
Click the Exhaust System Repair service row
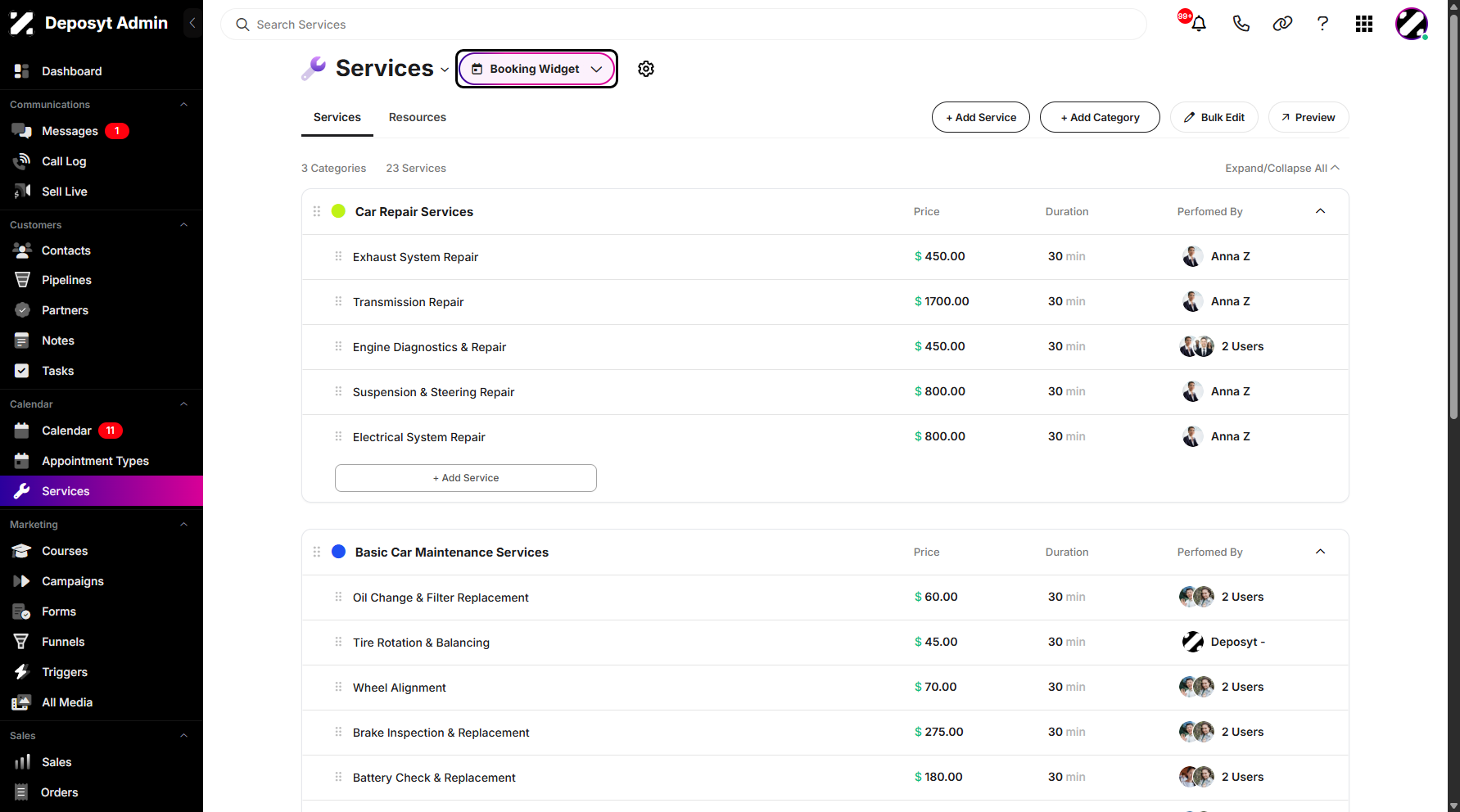[825, 257]
